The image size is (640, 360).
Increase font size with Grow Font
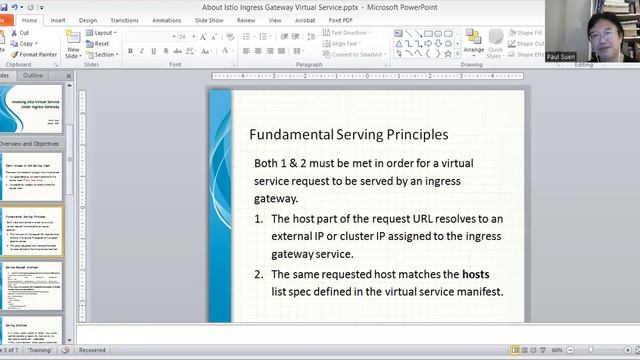[203, 37]
